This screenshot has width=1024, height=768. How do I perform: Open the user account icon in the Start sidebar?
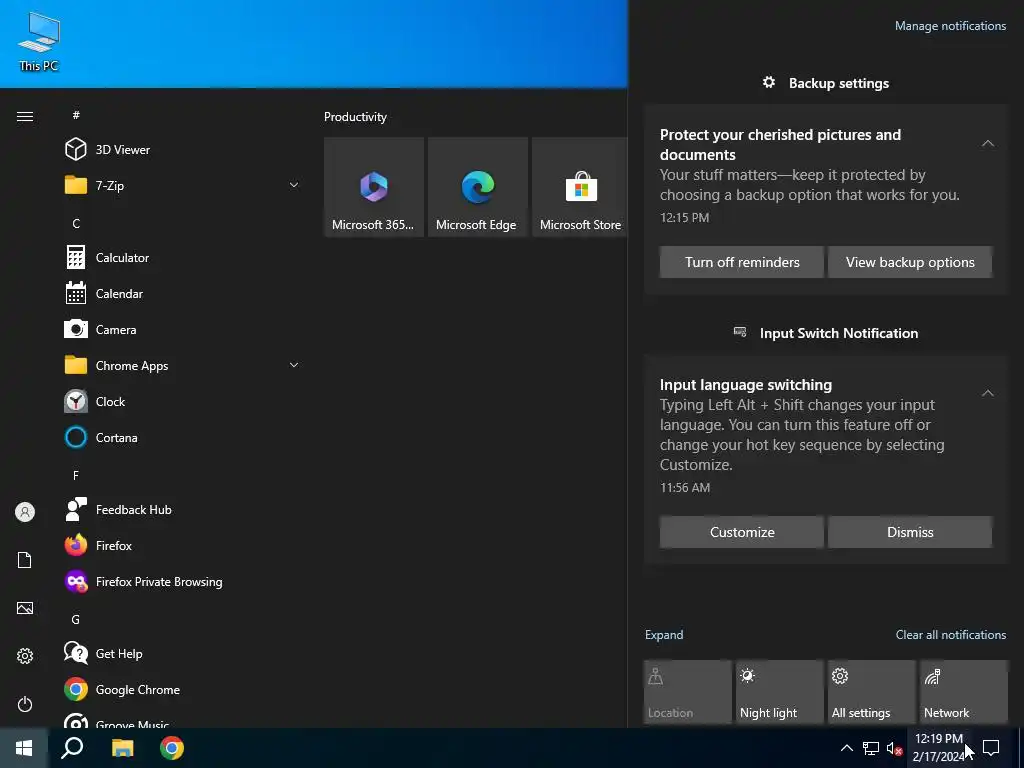tap(25, 512)
